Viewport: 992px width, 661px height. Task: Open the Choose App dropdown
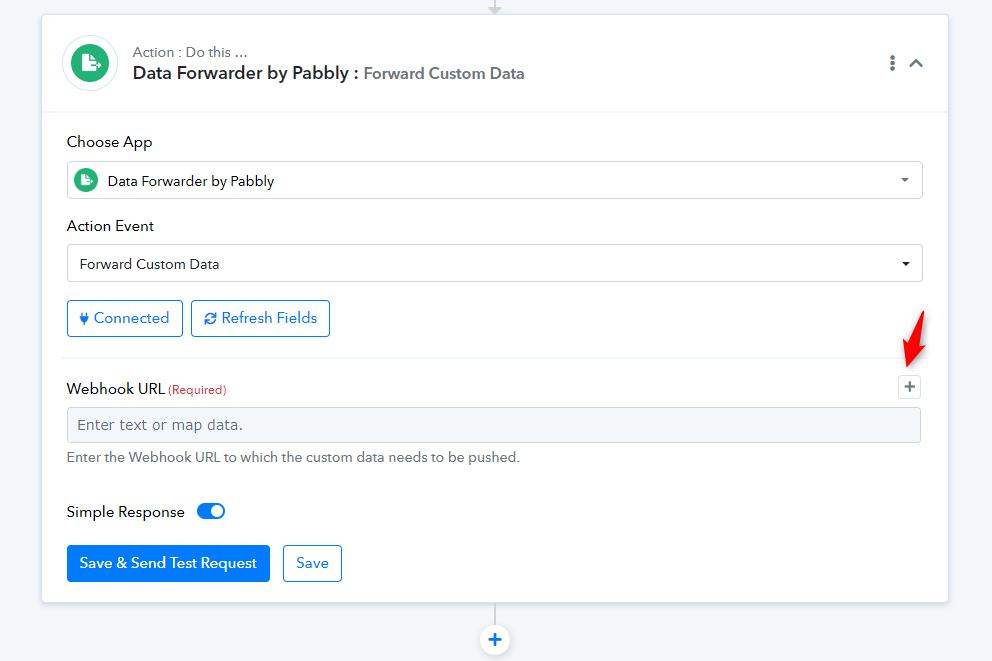point(494,180)
